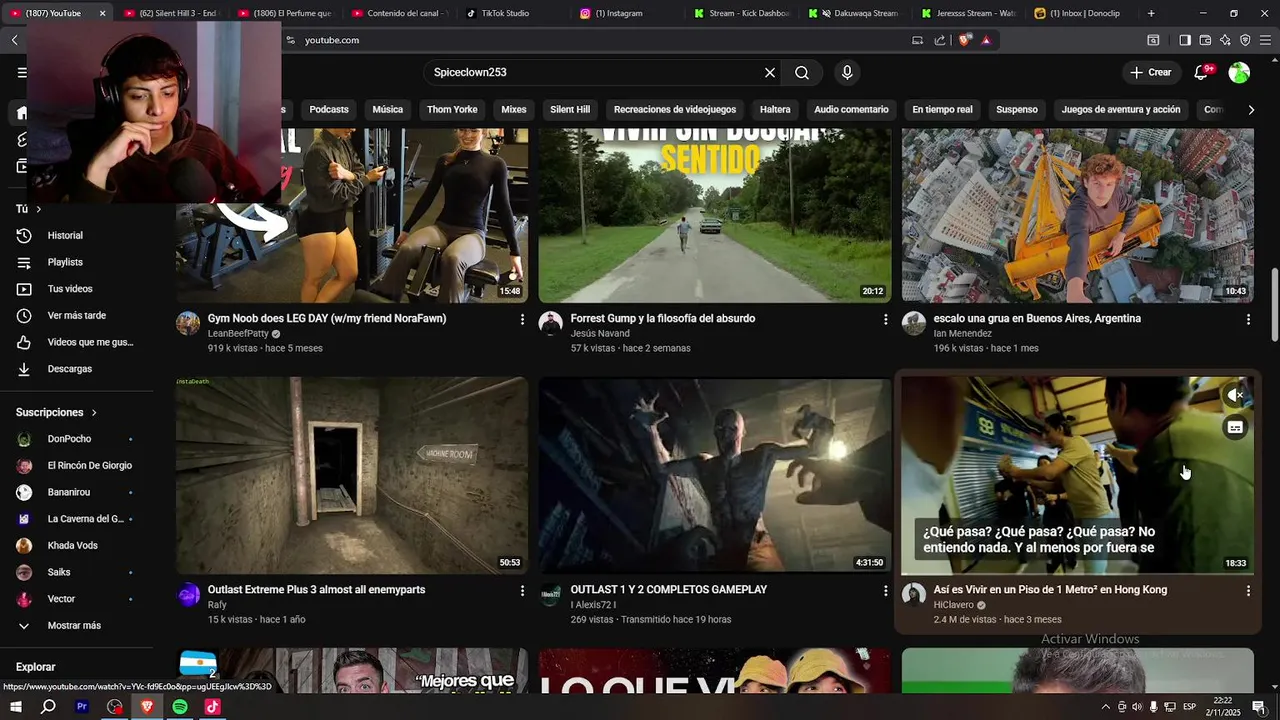Viewport: 1280px width, 720px height.
Task: Focus the YouTube search field
Action: (595, 72)
